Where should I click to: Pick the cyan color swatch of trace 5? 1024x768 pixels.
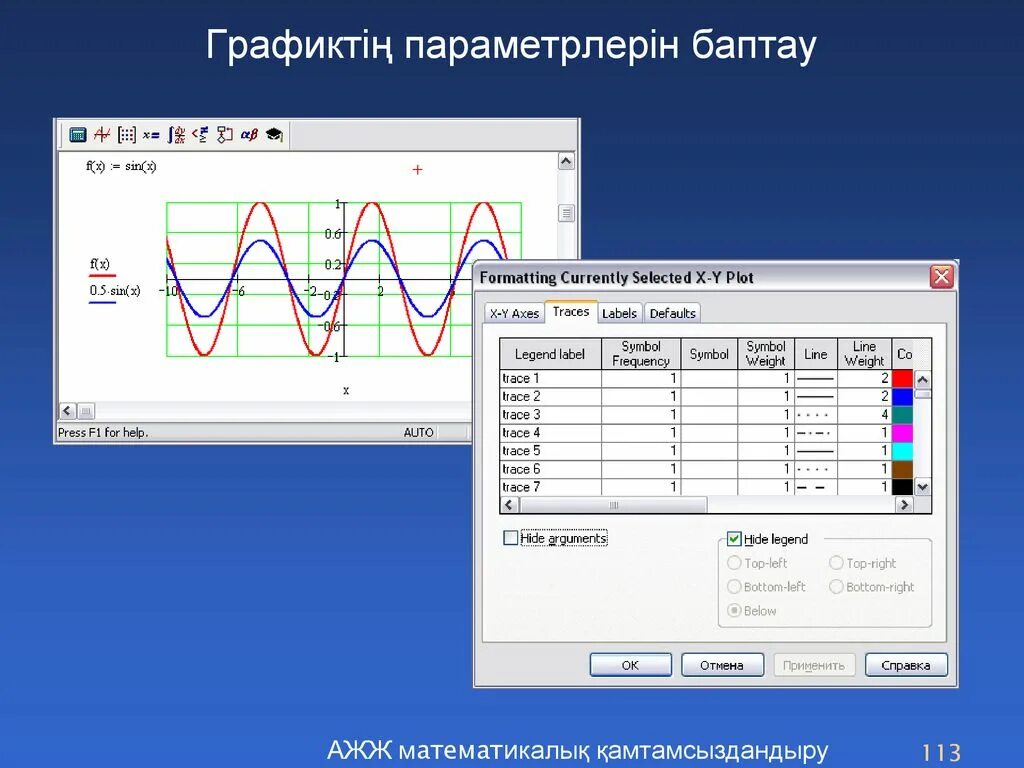click(903, 451)
